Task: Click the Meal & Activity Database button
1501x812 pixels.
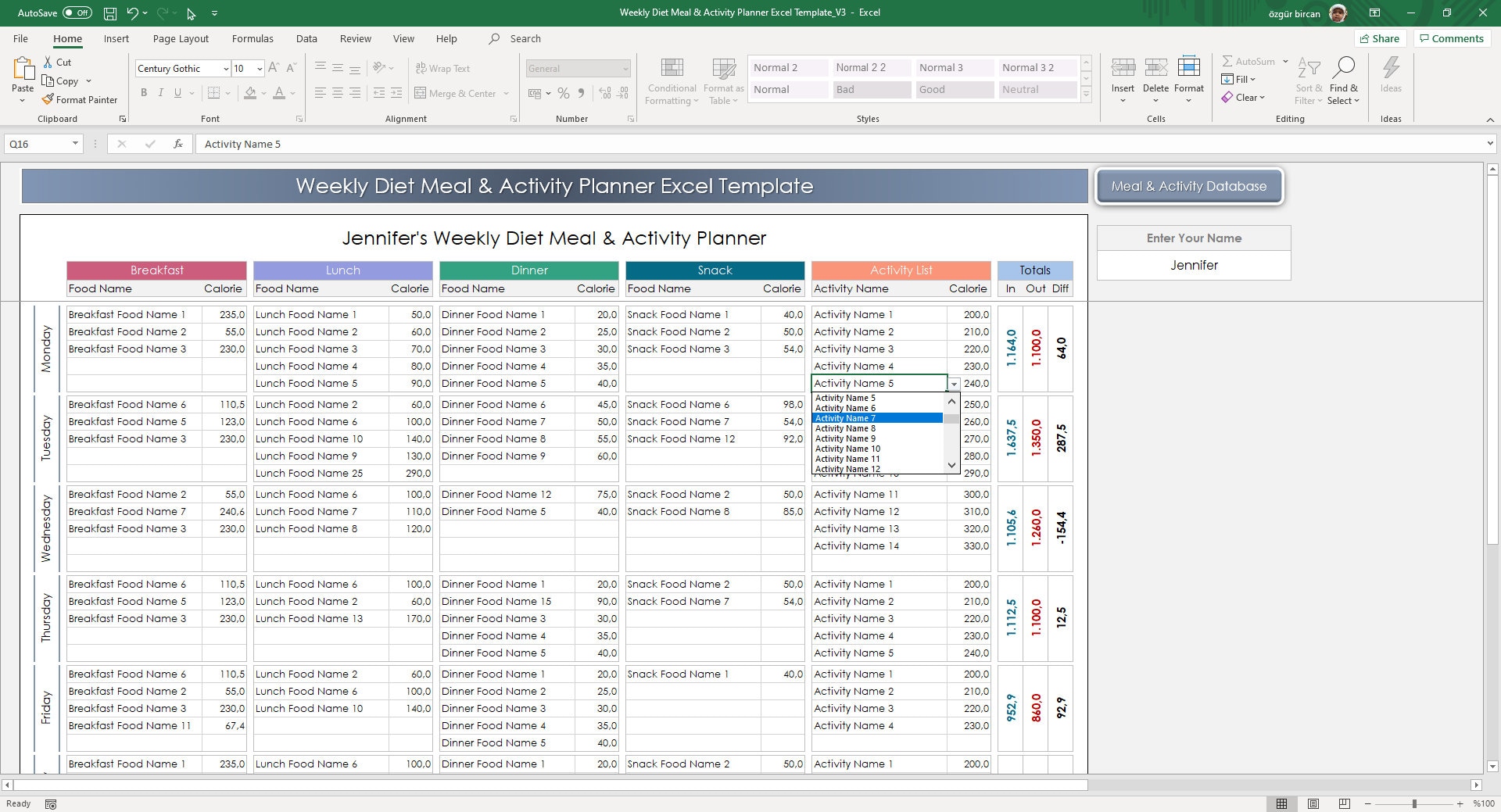Action: click(x=1189, y=186)
